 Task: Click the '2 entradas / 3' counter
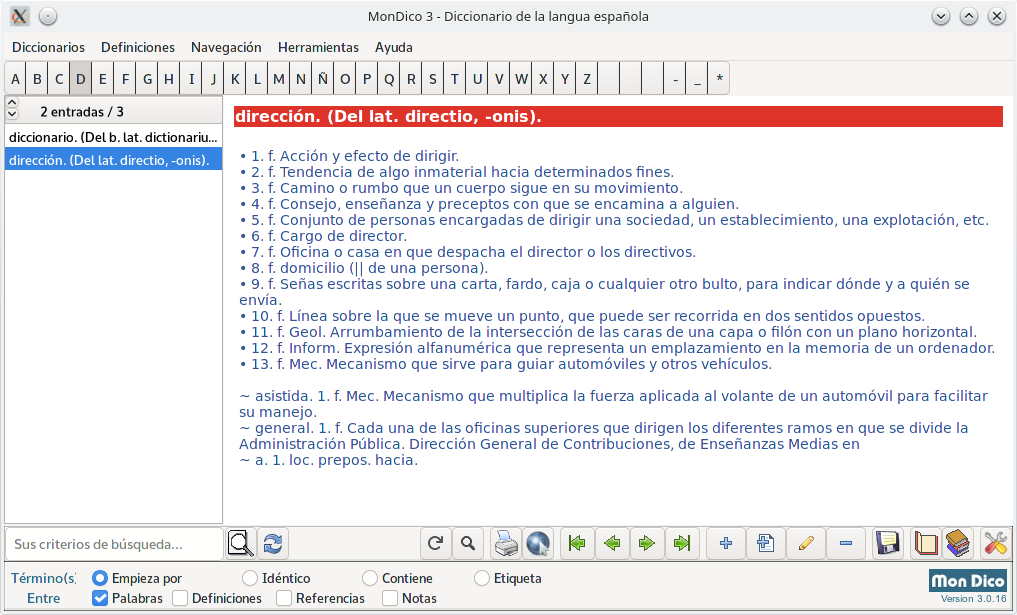coord(82,112)
